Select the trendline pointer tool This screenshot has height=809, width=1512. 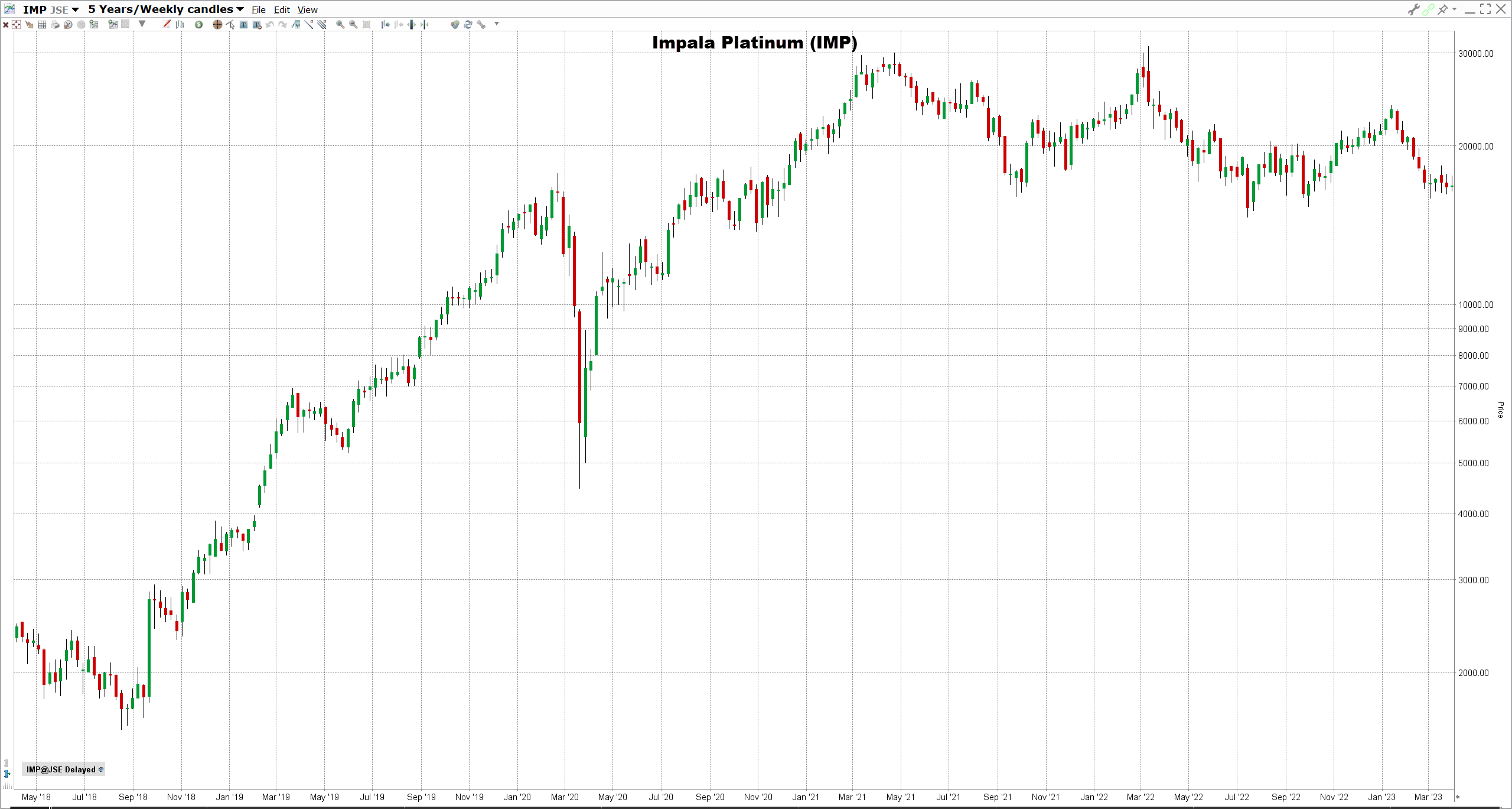pos(230,24)
